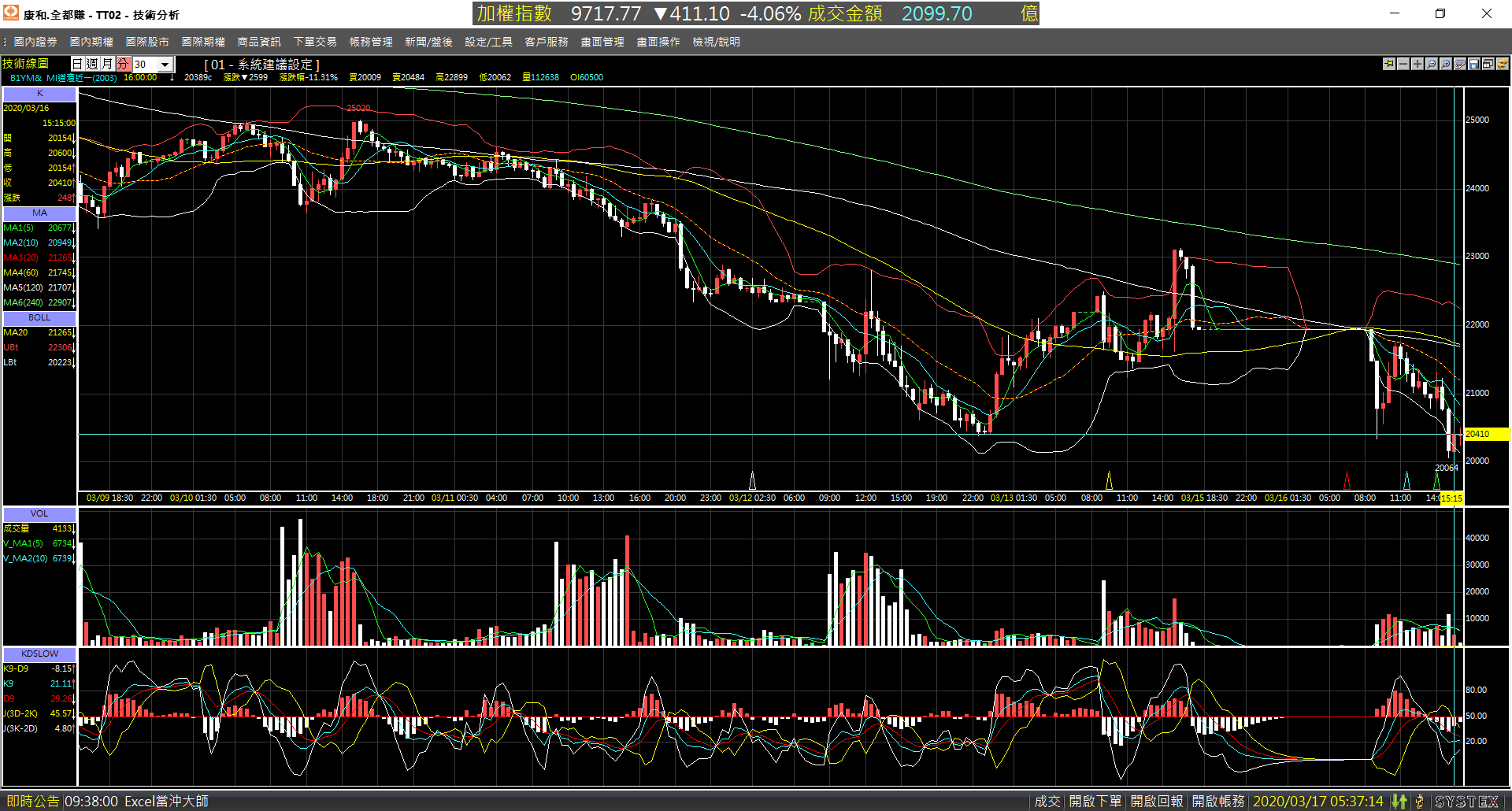Click the MA6(240) indicator row
Viewport: 1512px width, 811px height.
(x=39, y=303)
